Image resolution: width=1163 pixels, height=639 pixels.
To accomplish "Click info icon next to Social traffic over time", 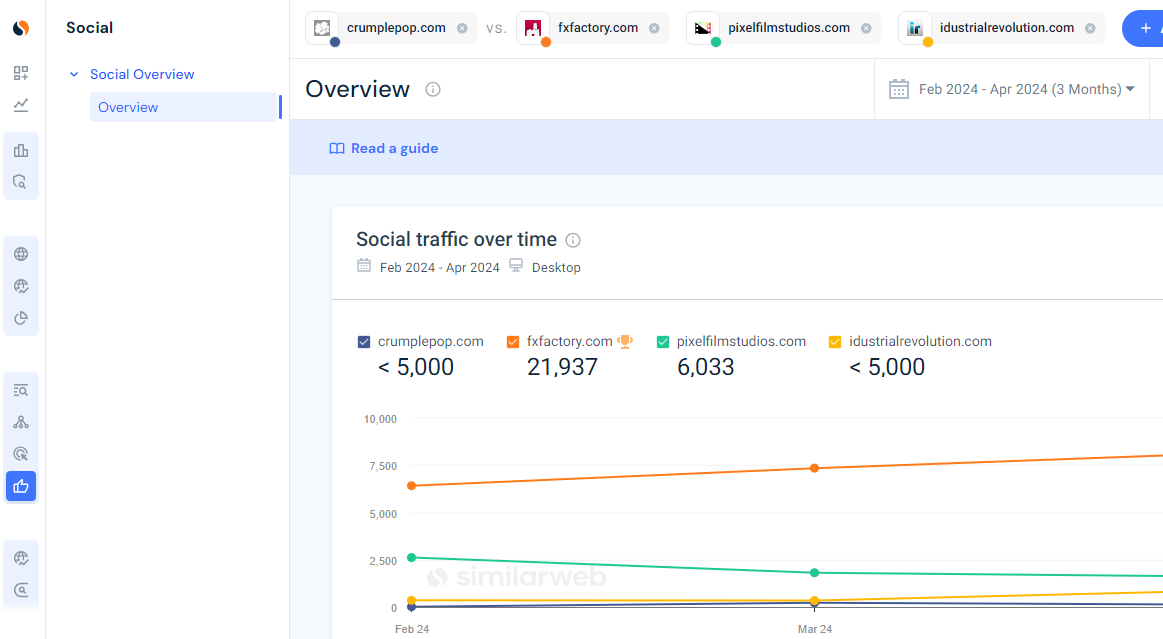I will point(573,240).
